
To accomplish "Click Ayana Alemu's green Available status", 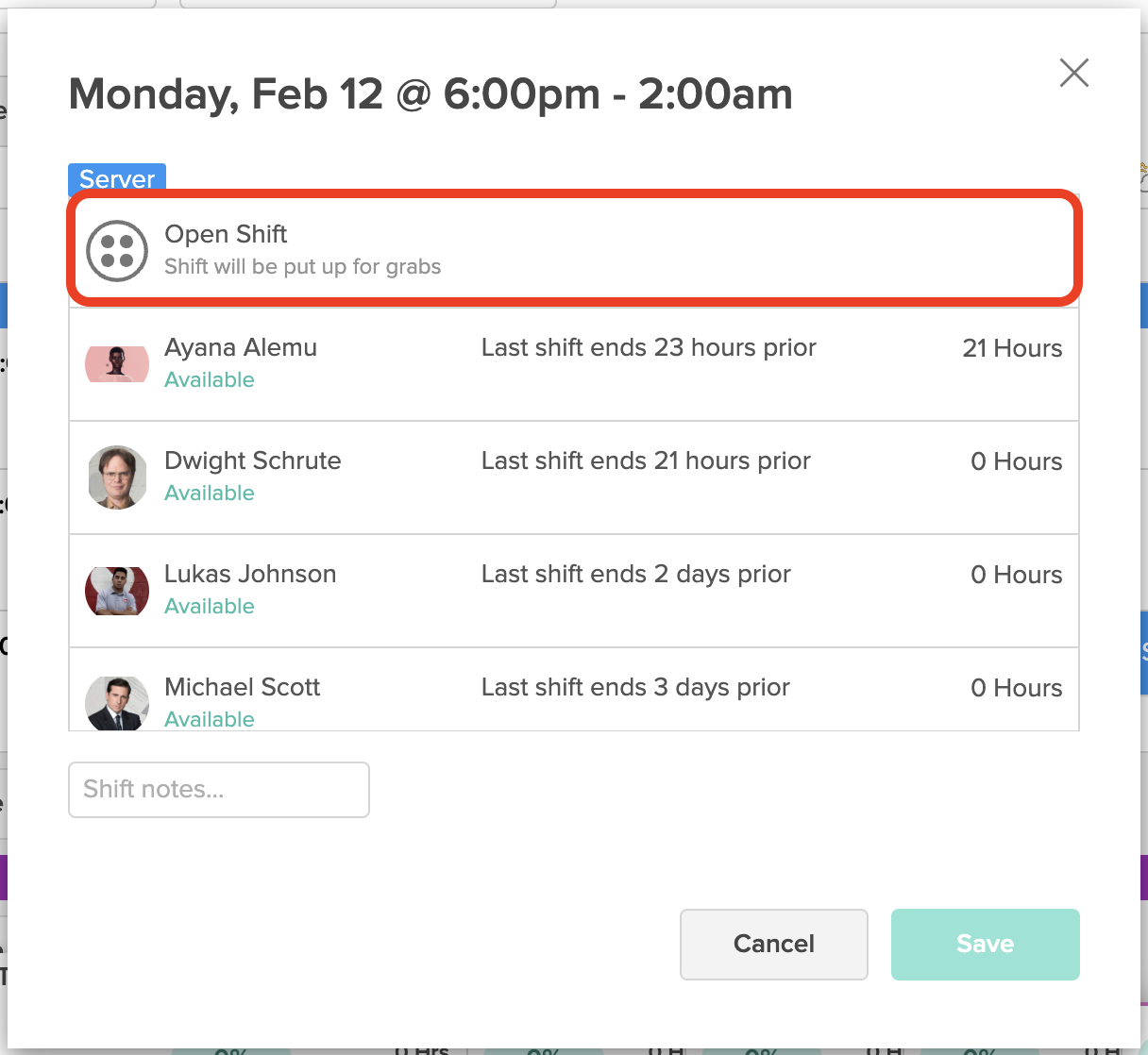I will [x=210, y=379].
